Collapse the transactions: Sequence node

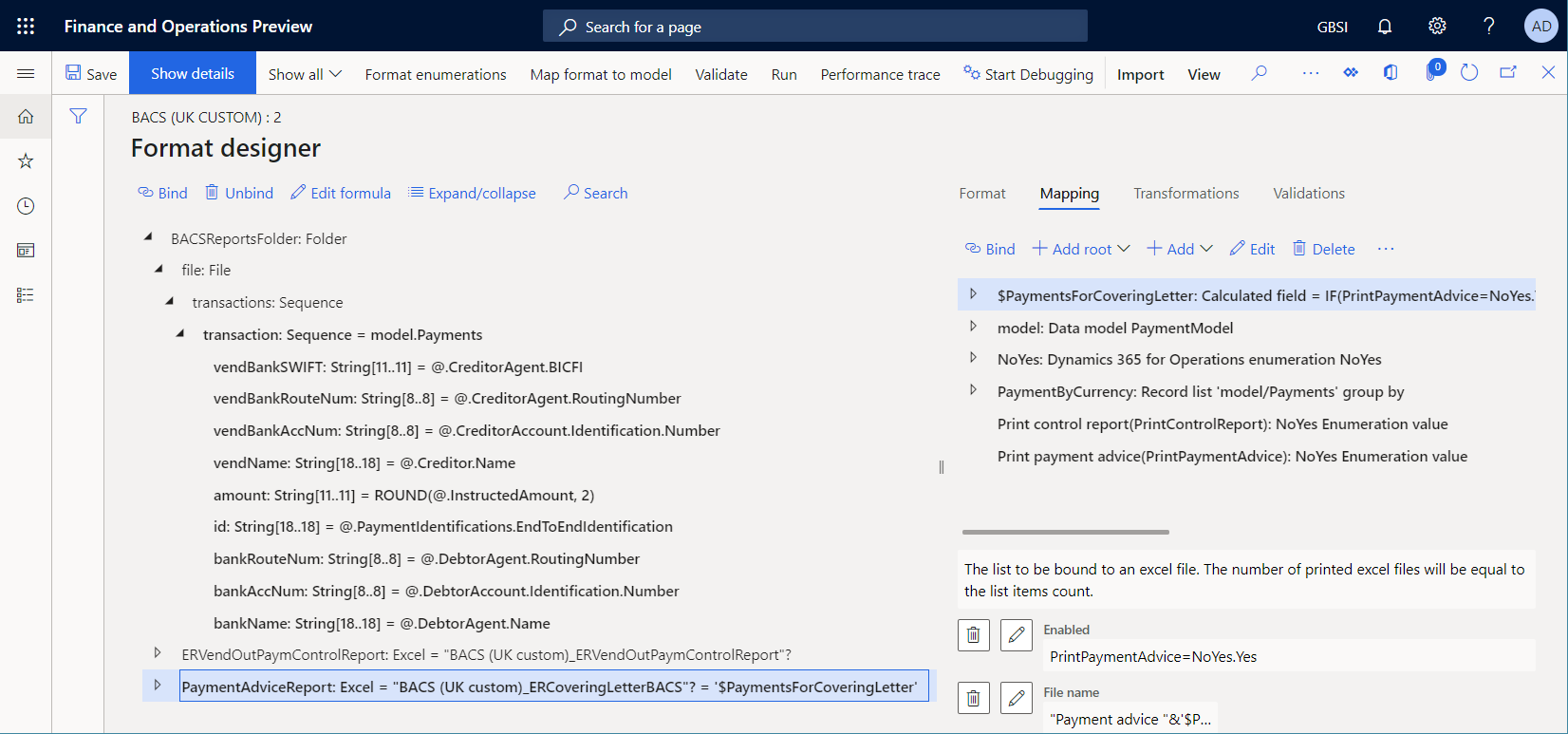(x=170, y=301)
